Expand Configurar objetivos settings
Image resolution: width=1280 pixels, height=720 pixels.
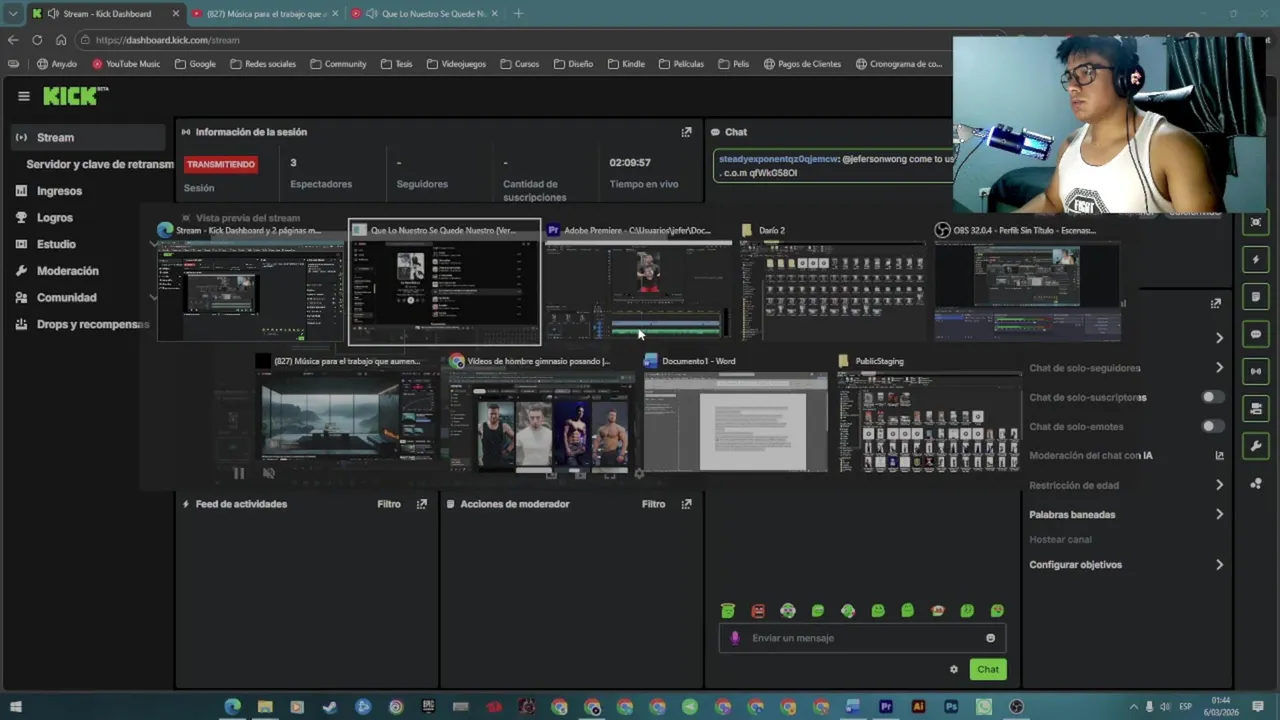1219,565
